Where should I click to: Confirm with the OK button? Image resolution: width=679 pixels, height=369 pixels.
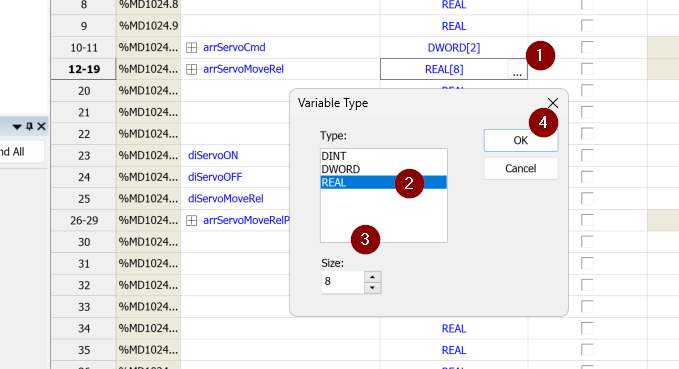click(521, 140)
